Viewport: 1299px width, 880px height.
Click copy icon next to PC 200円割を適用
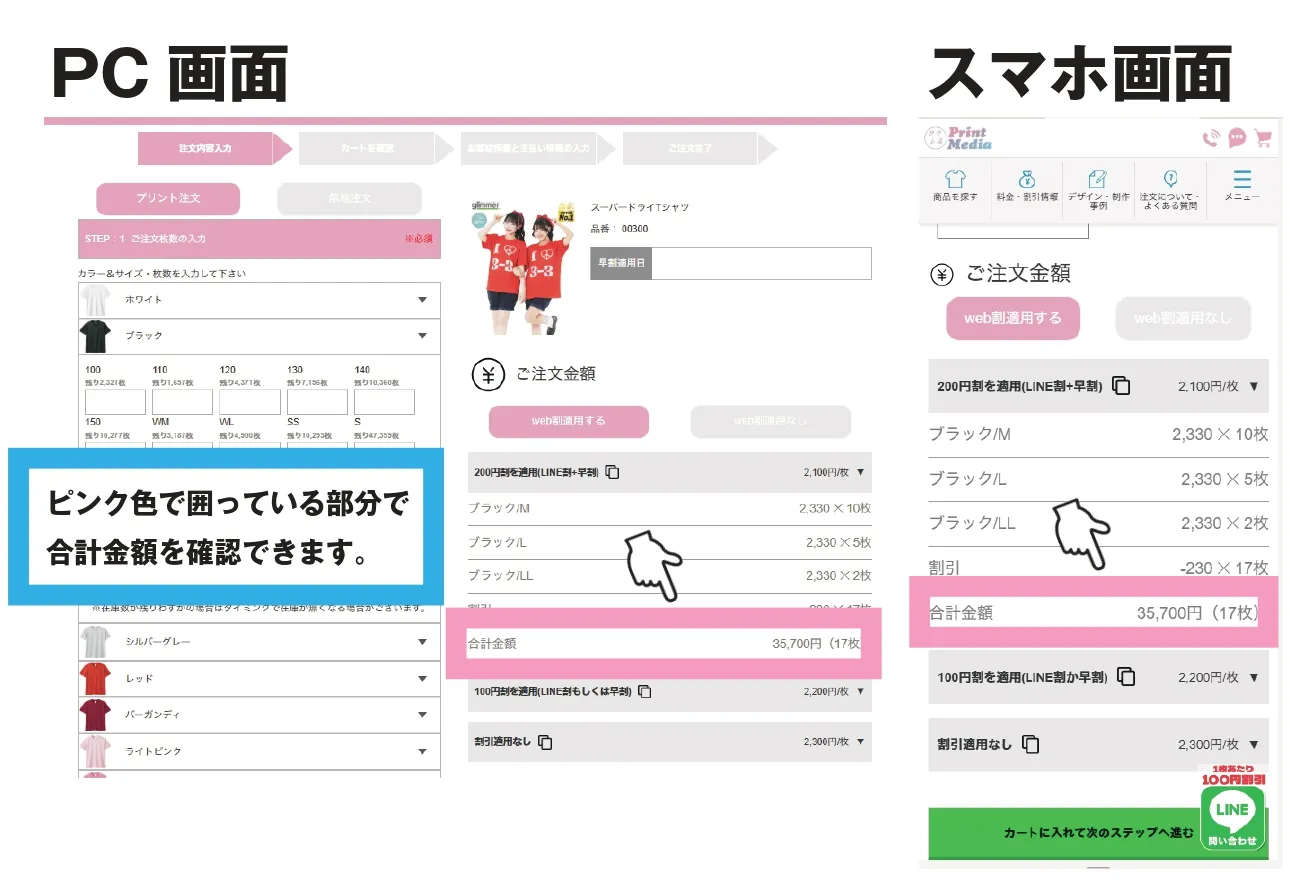click(613, 472)
